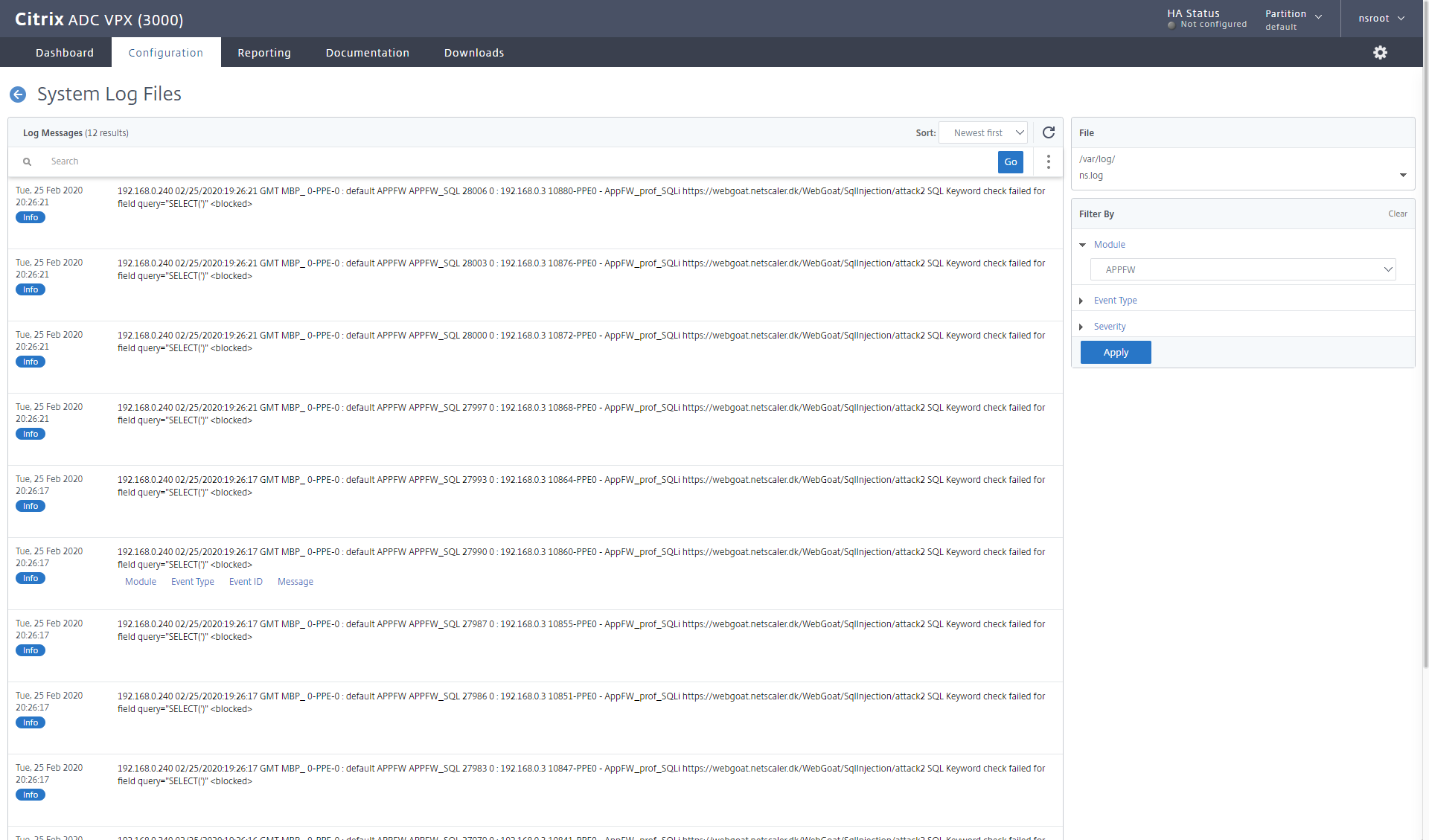Click the Message link under the 27990 entry
This screenshot has height=840, width=1429.
295,582
